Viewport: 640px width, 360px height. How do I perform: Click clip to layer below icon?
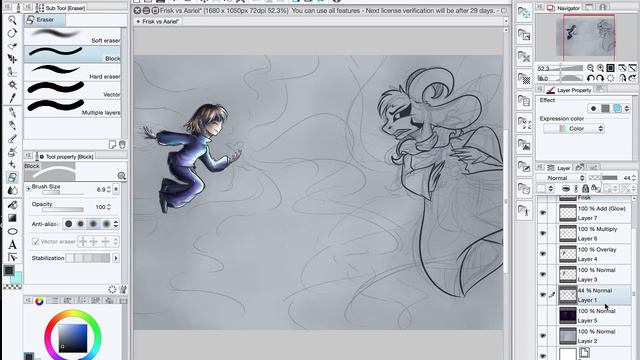point(566,188)
